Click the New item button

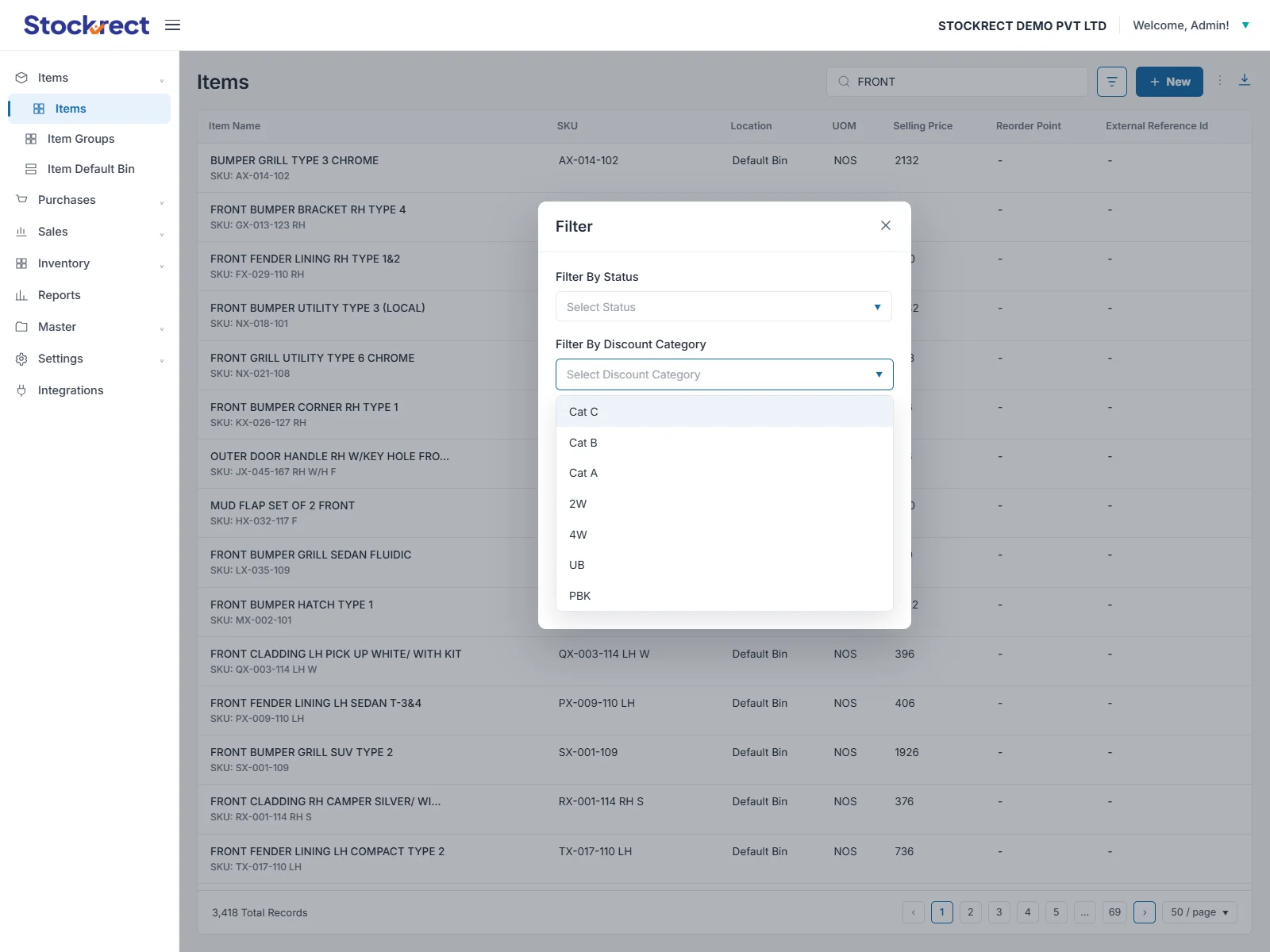pyautogui.click(x=1169, y=82)
